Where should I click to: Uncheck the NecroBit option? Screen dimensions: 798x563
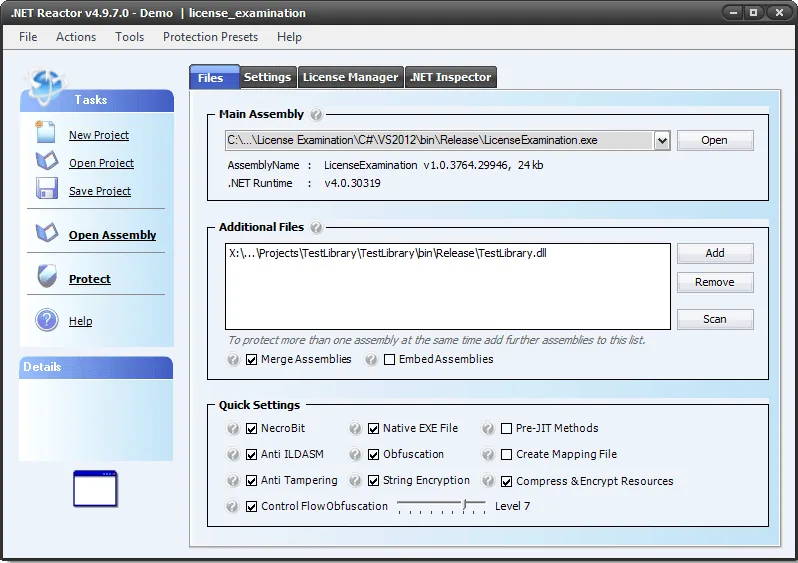(251, 429)
